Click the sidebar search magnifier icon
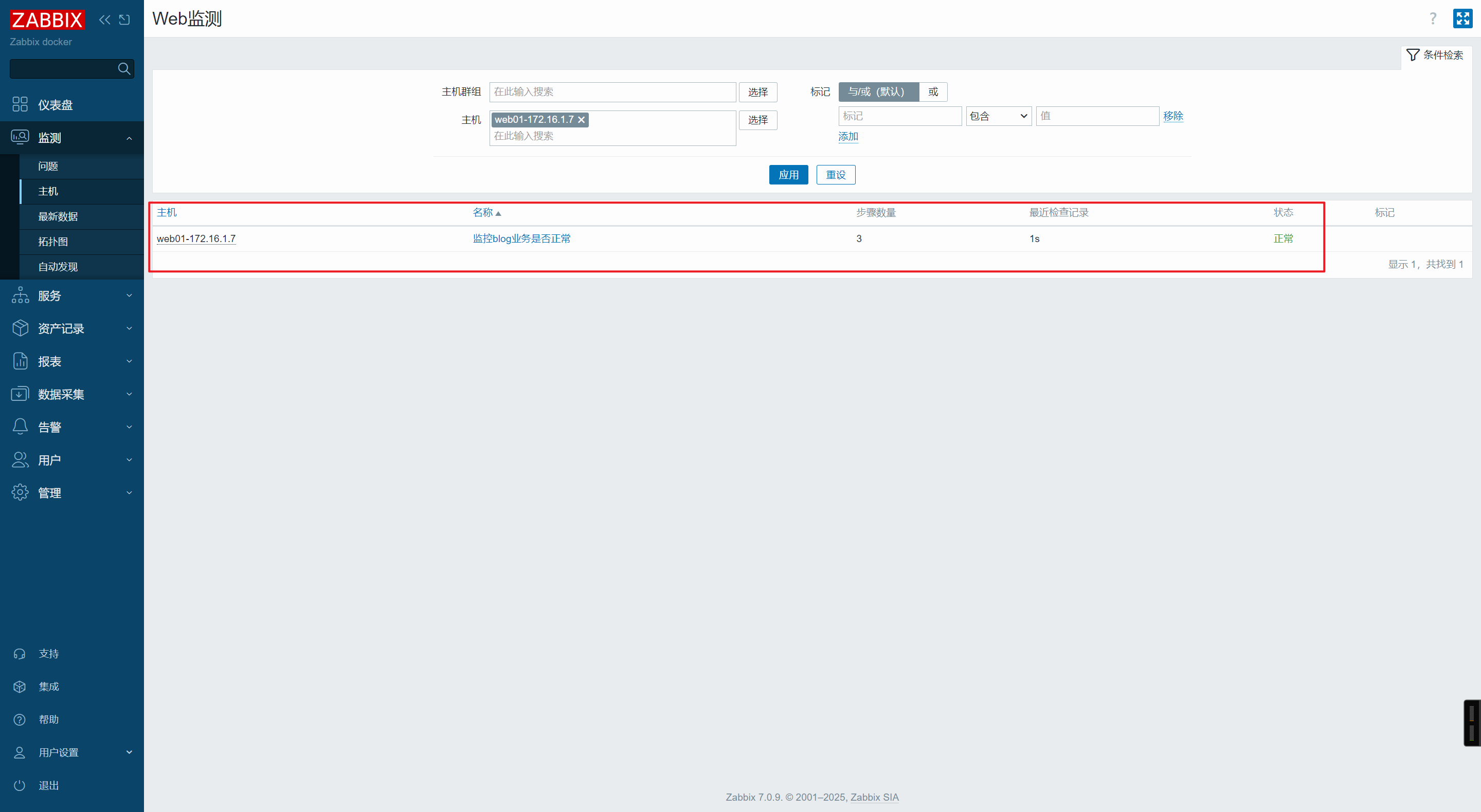The width and height of the screenshot is (1481, 812). (x=123, y=69)
